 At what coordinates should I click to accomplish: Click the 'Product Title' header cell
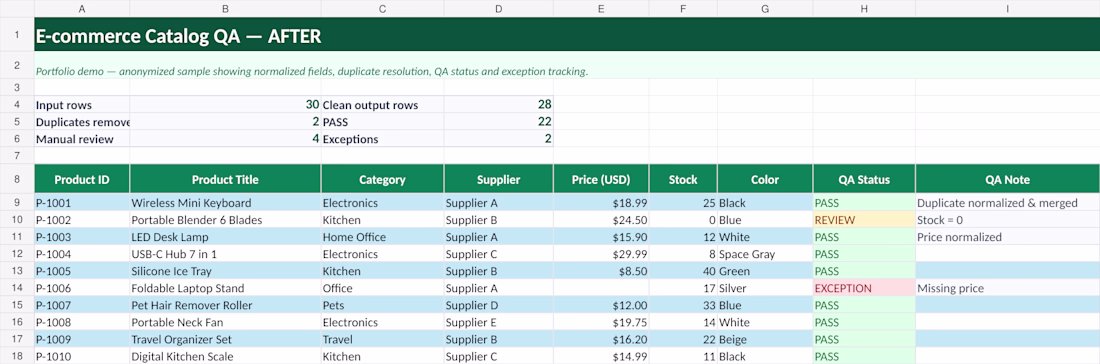pos(225,180)
